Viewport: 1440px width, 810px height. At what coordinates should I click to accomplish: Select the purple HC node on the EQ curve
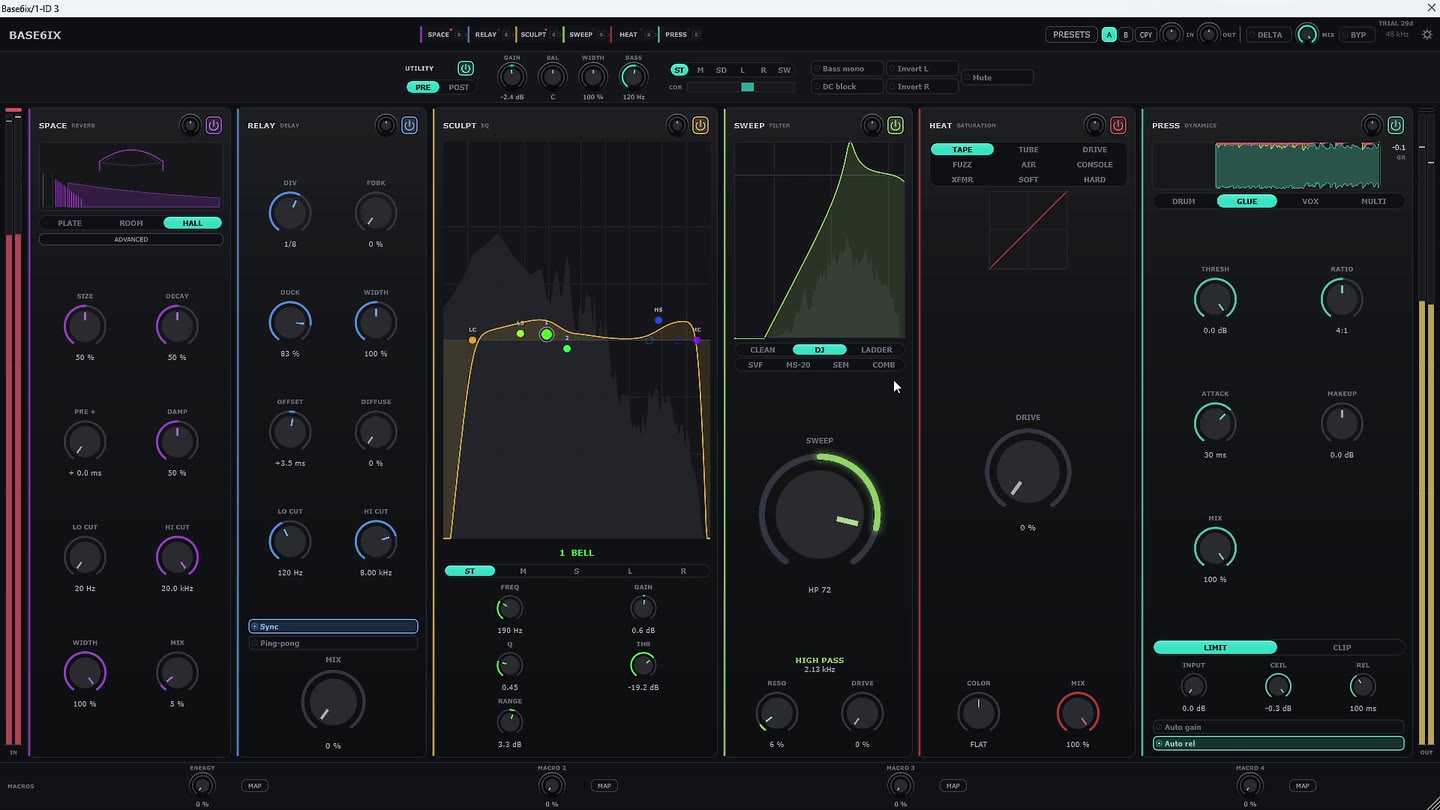coord(697,340)
